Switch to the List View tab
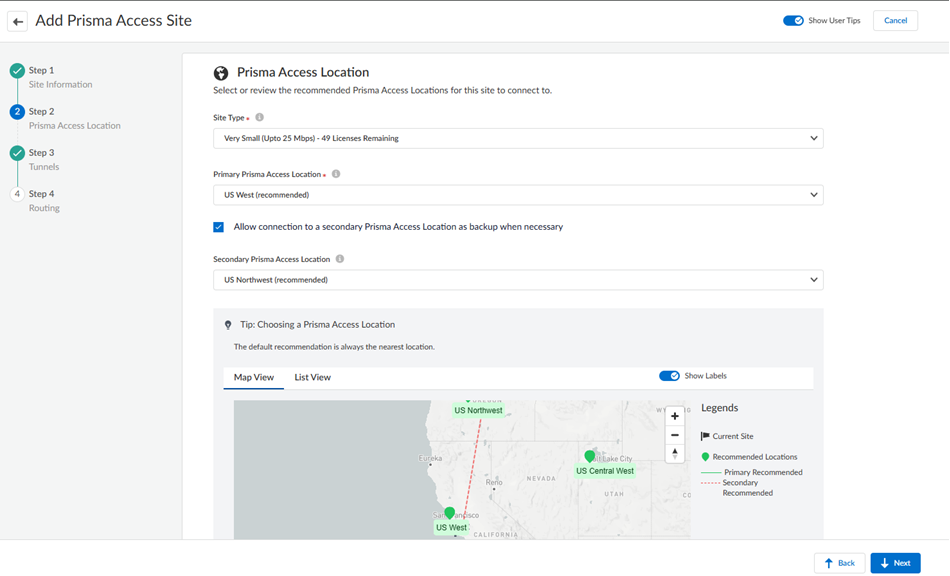 click(312, 378)
